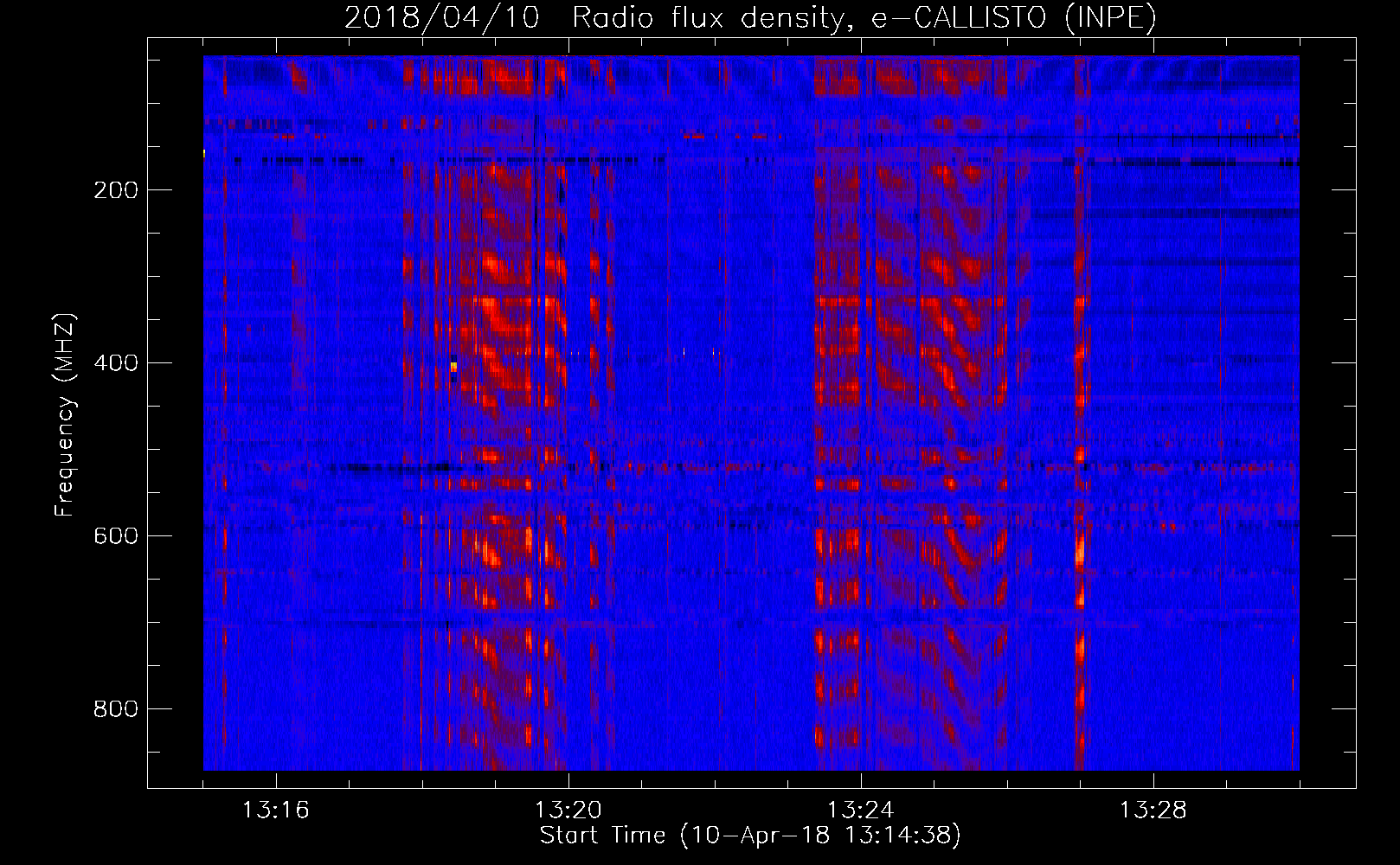Image resolution: width=1400 pixels, height=865 pixels.
Task: Click the 13:28 time tick label
Action: 1153,811
